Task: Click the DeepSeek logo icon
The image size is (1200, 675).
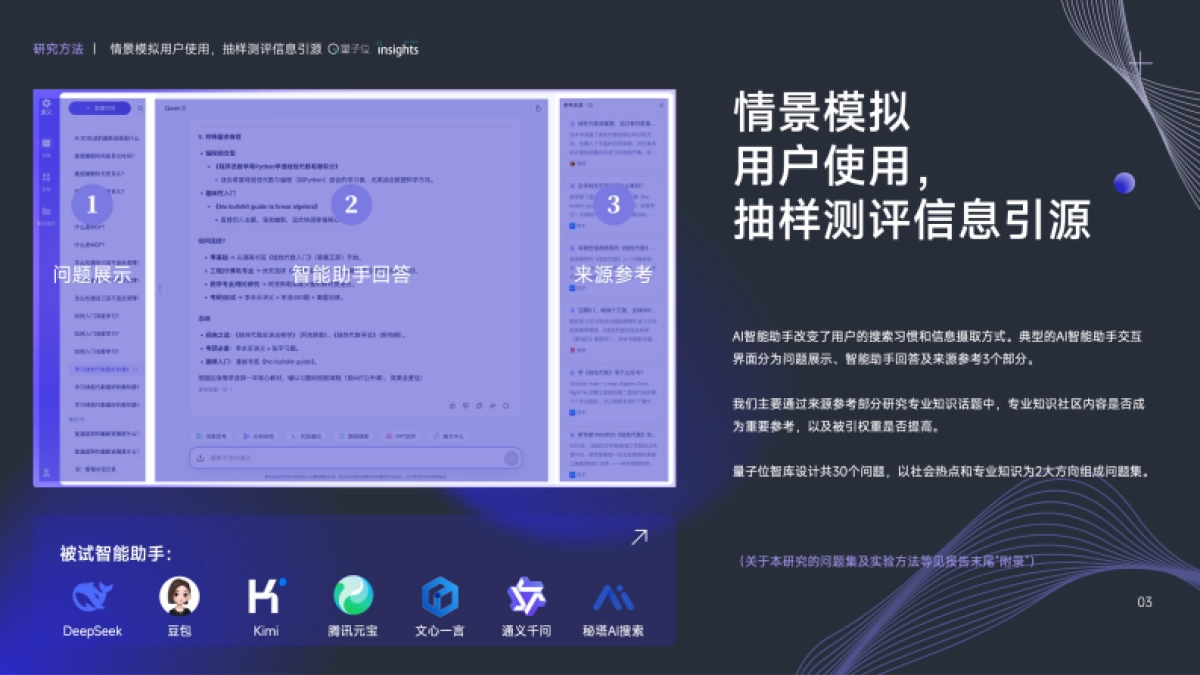Action: [x=94, y=597]
